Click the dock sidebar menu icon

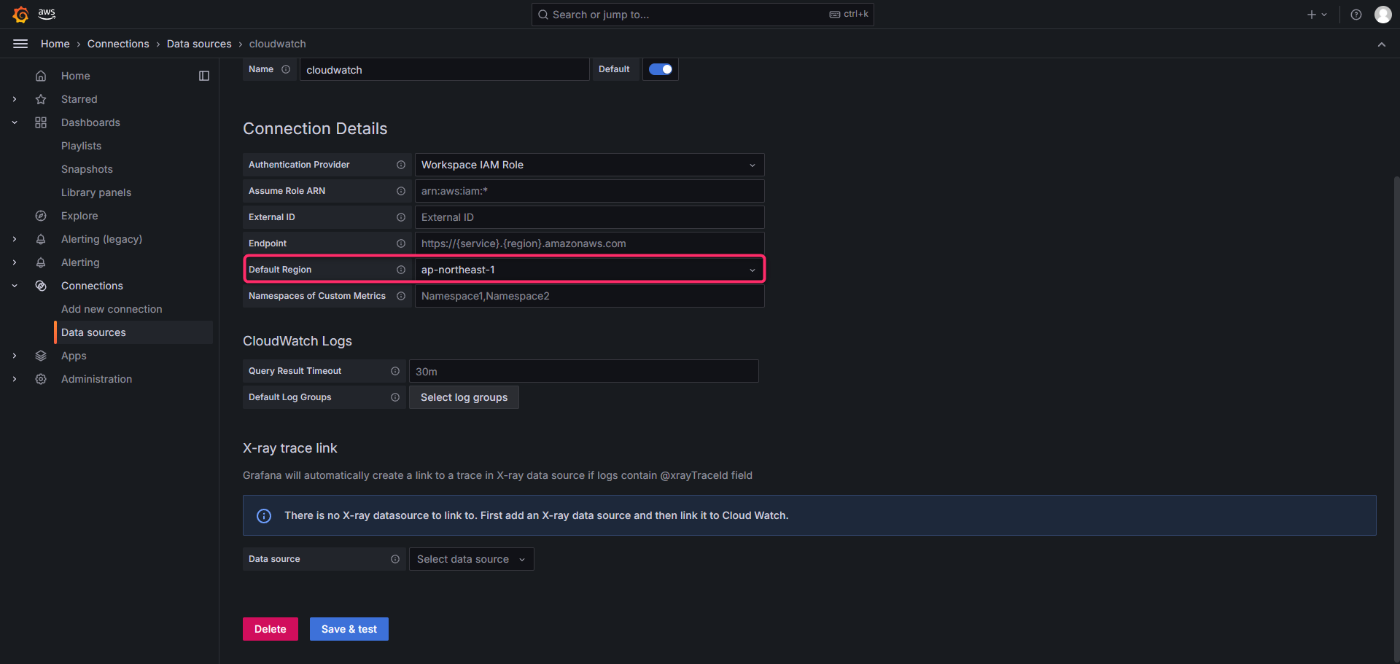click(204, 76)
